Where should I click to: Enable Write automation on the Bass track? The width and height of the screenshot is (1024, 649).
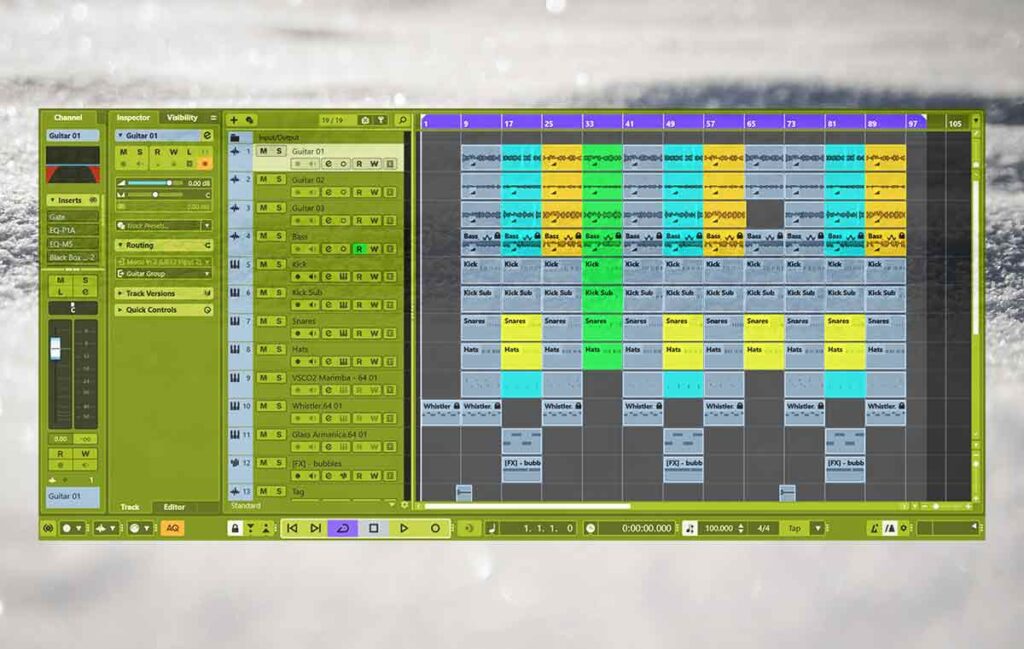tap(374, 249)
